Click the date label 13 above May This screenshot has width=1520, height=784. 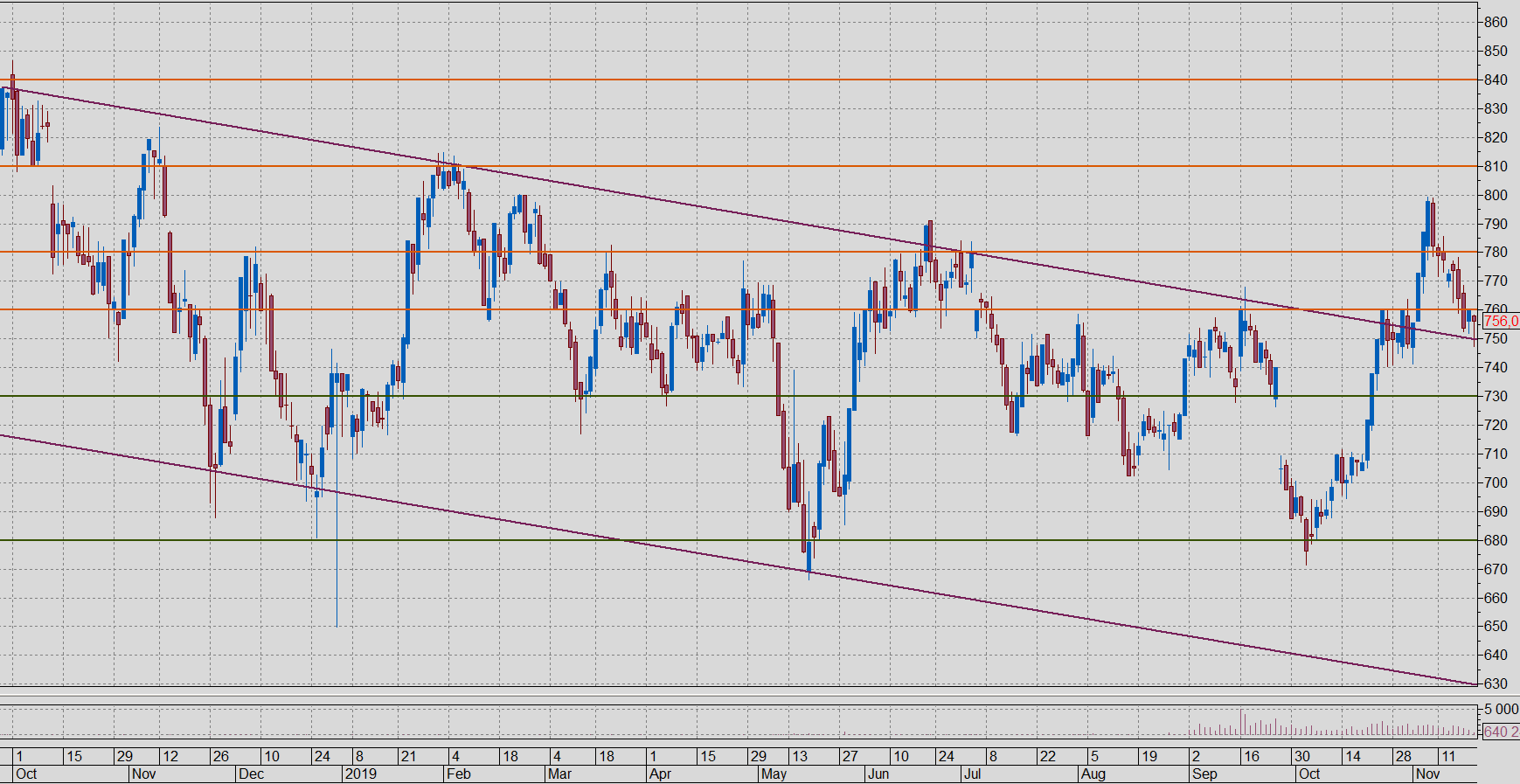tap(799, 756)
